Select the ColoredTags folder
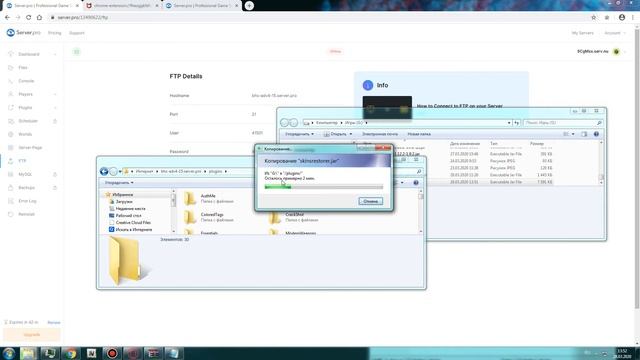This screenshot has height=360, width=640. click(x=209, y=217)
